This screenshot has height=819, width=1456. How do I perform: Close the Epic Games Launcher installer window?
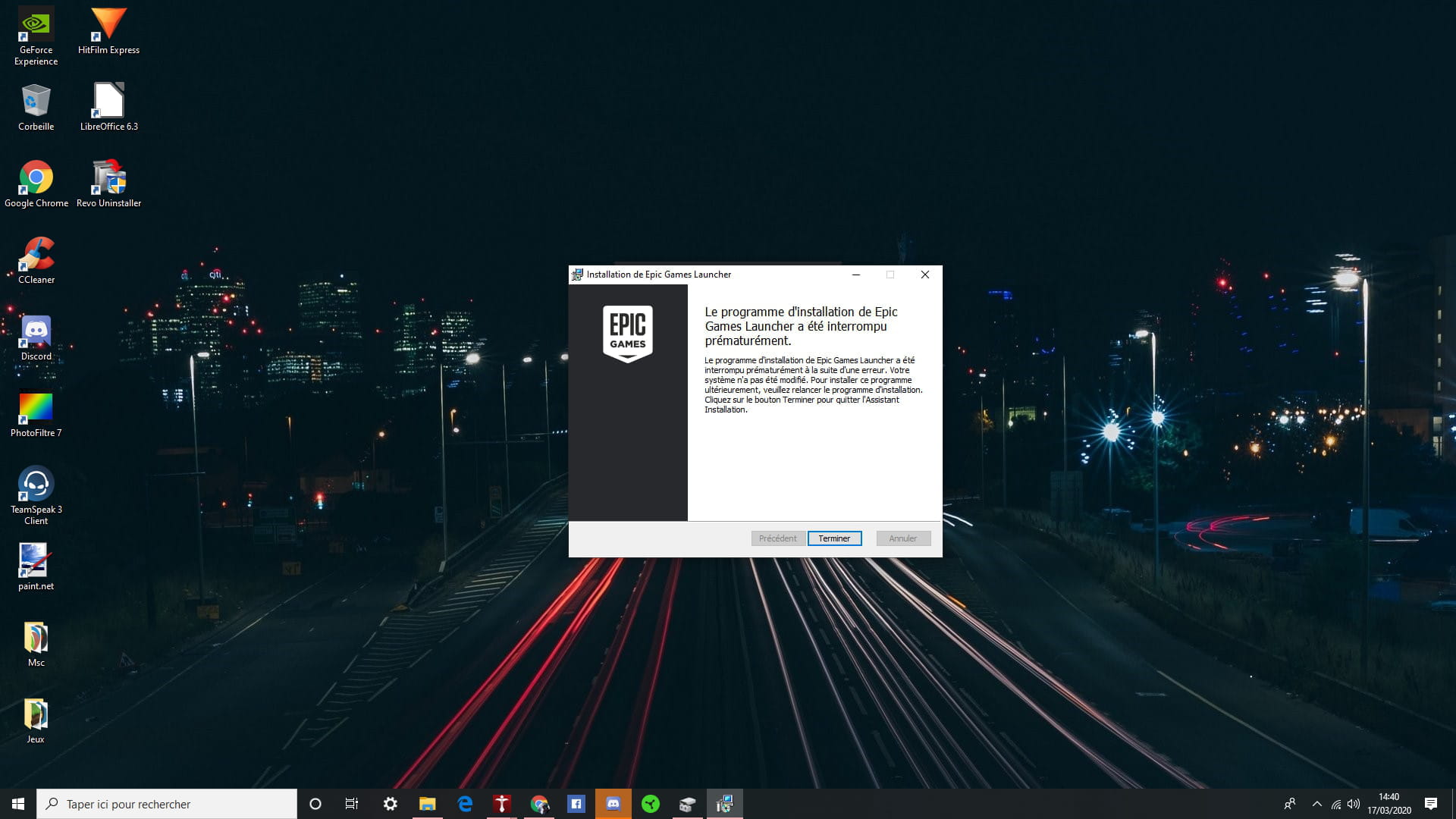(924, 275)
